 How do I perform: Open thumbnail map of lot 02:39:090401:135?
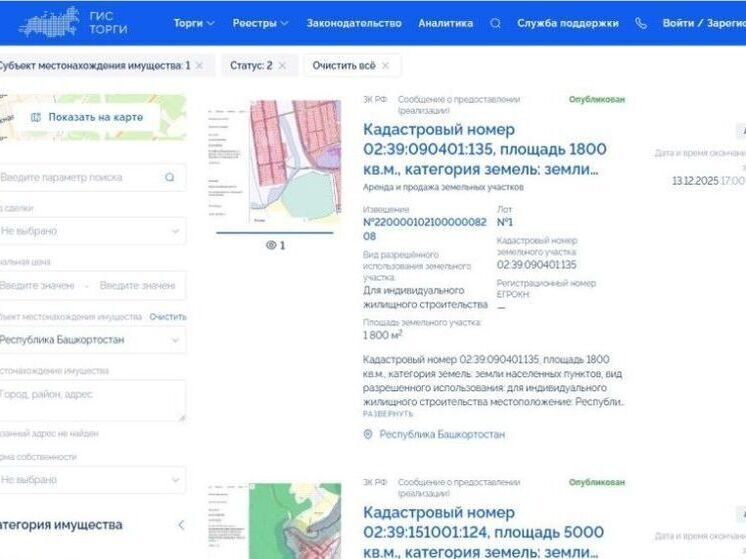click(x=275, y=162)
